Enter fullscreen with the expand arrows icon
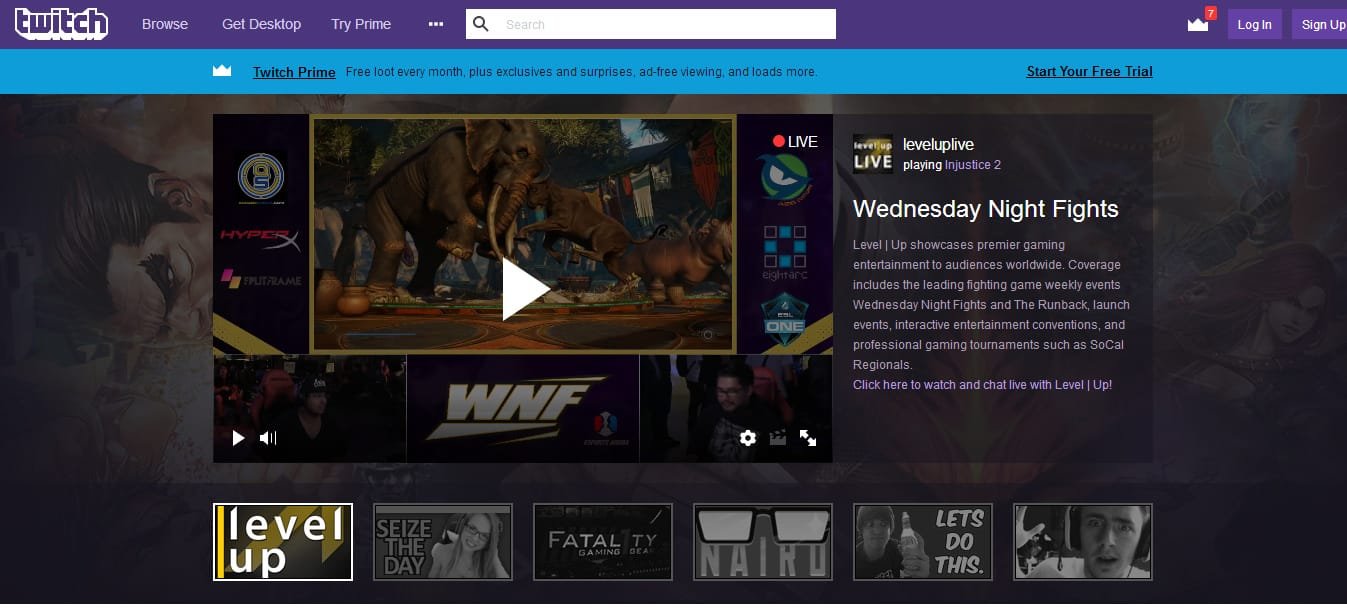 pos(808,437)
